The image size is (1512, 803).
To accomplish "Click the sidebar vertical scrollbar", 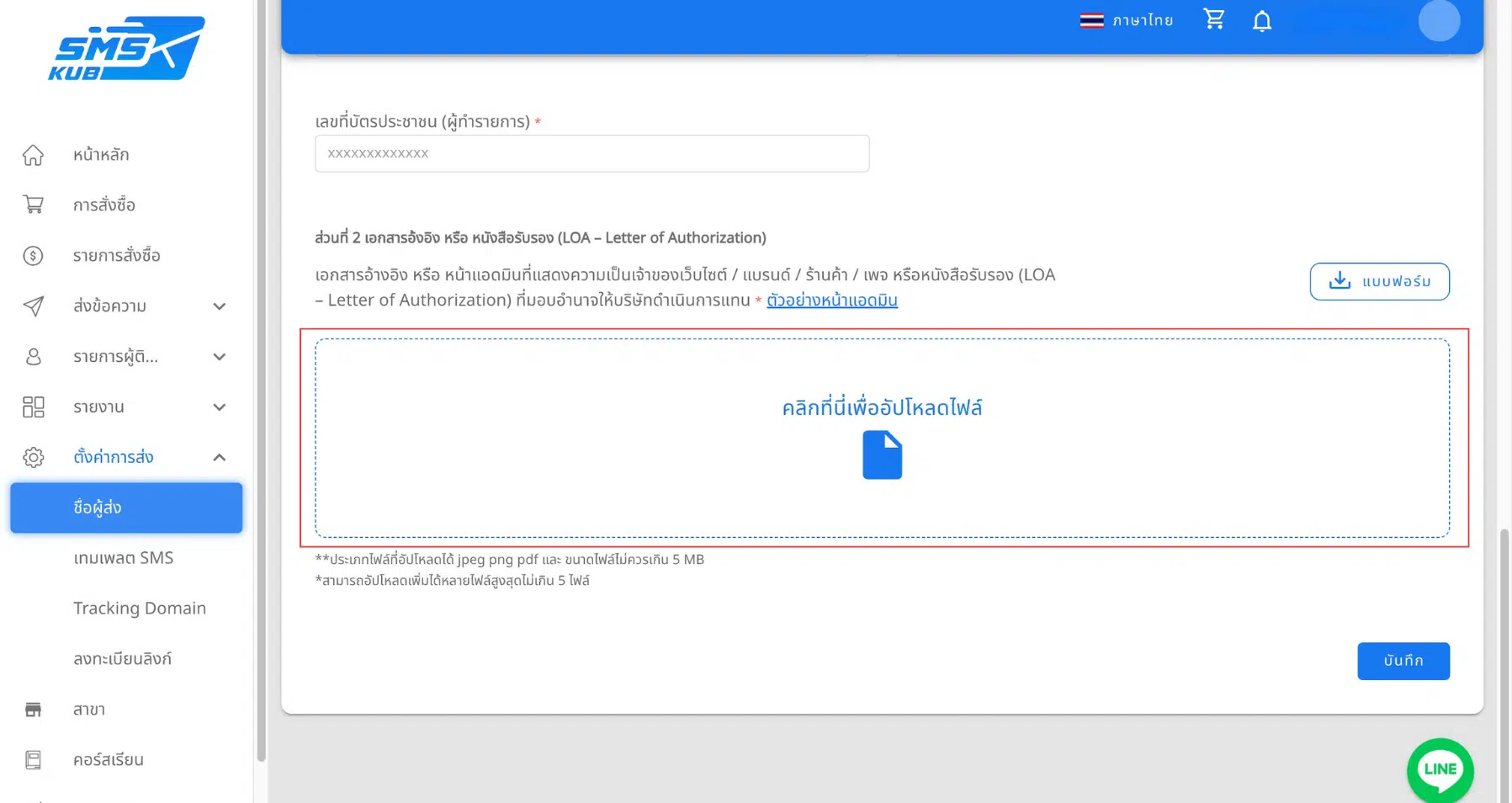I will [262, 379].
